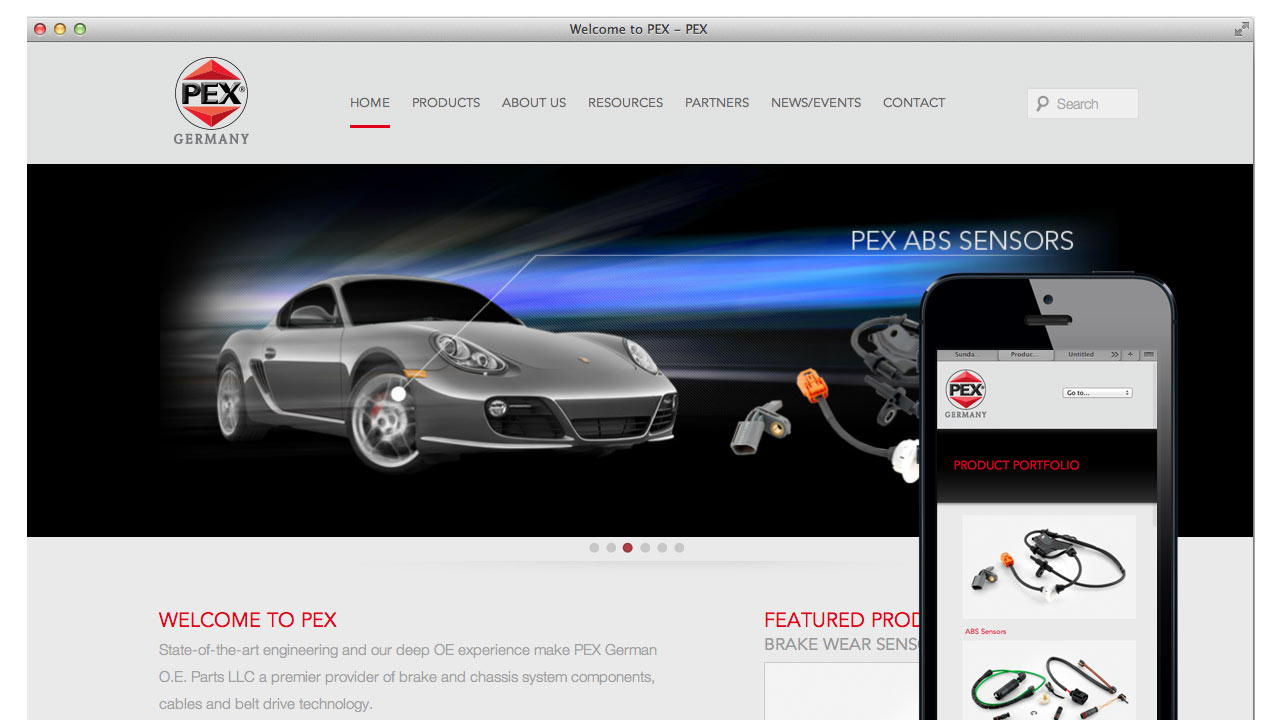Add new tab in phone browser
This screenshot has width=1280, height=720.
pos(1131,355)
